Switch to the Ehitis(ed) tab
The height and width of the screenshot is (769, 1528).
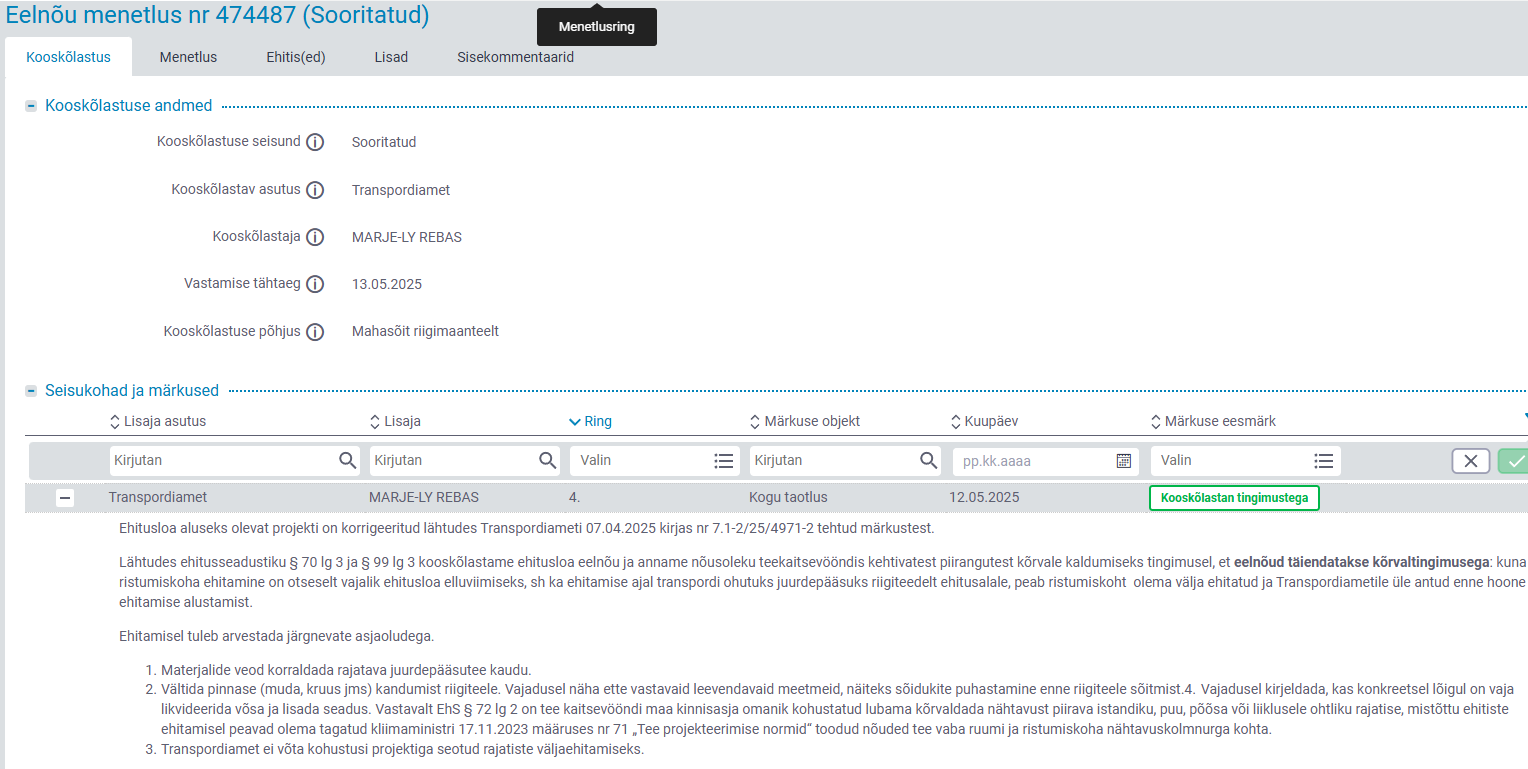pyautogui.click(x=296, y=57)
